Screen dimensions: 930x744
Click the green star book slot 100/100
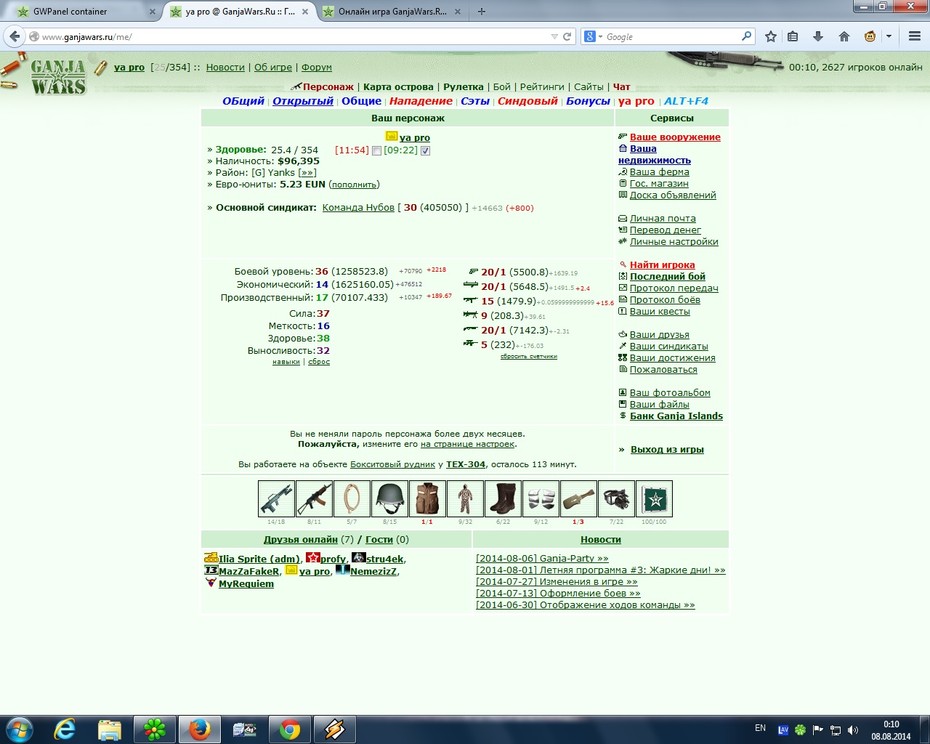[654, 498]
